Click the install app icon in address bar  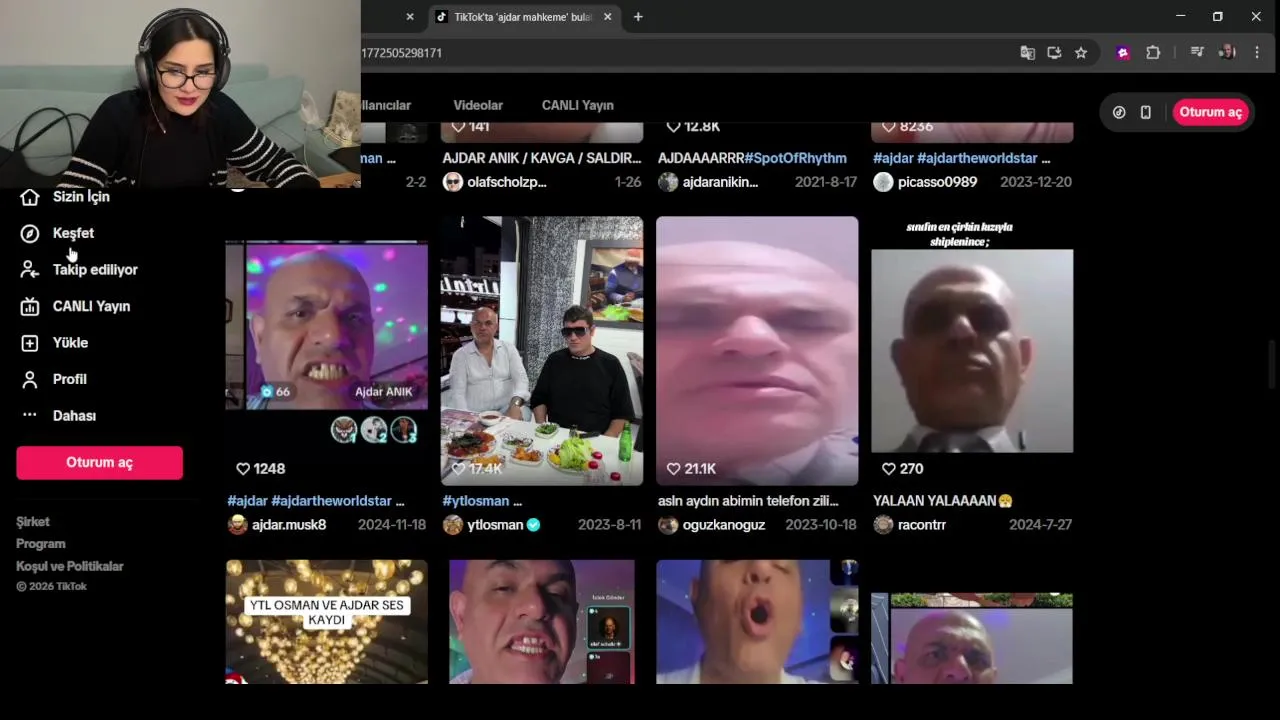(1054, 53)
